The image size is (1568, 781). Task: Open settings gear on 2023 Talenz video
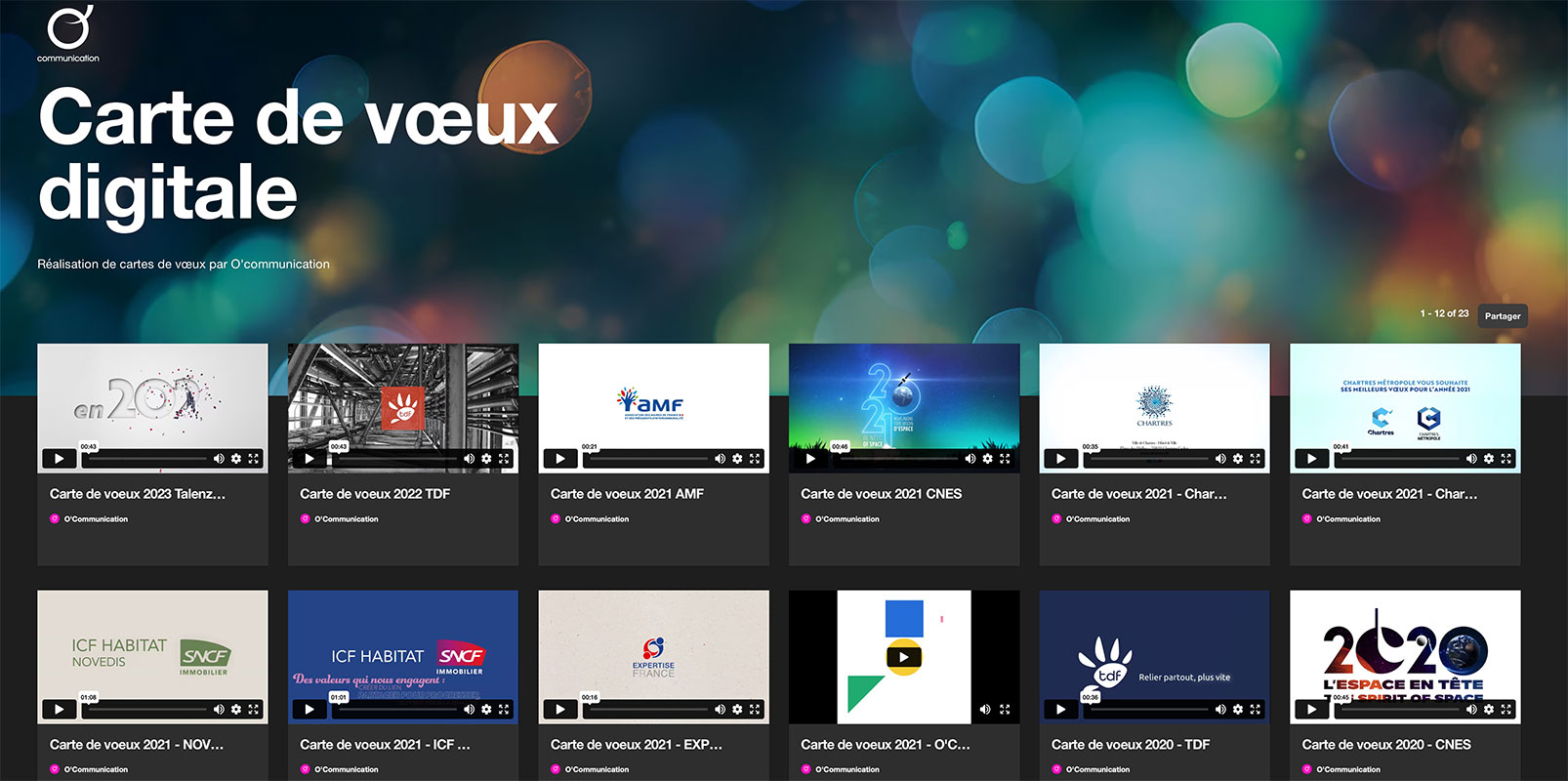(236, 459)
